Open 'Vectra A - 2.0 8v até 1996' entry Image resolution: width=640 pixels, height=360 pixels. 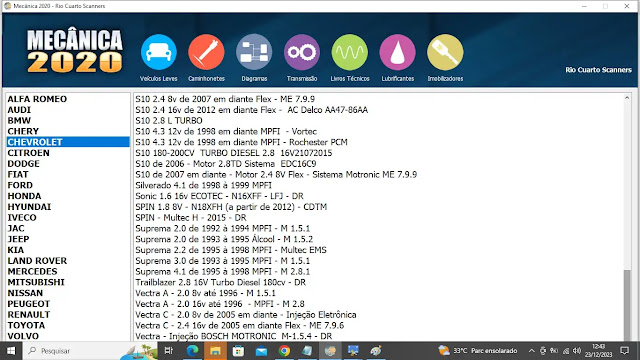coord(205,293)
